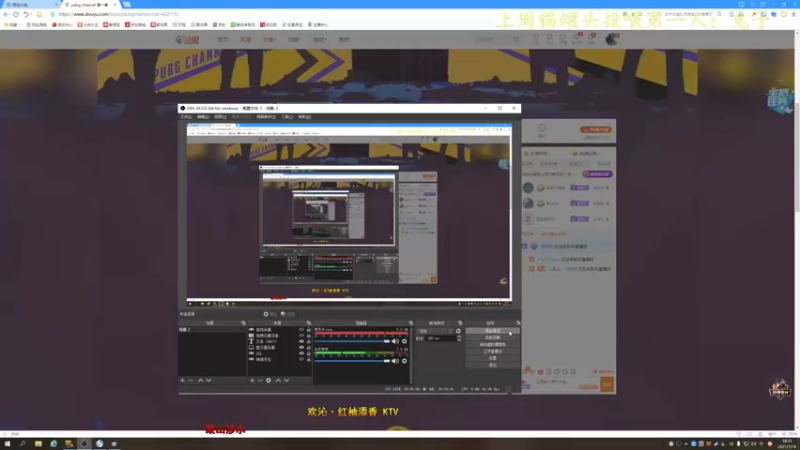
Task: Open transition properties gear in Scene Transitions
Action: [x=458, y=331]
